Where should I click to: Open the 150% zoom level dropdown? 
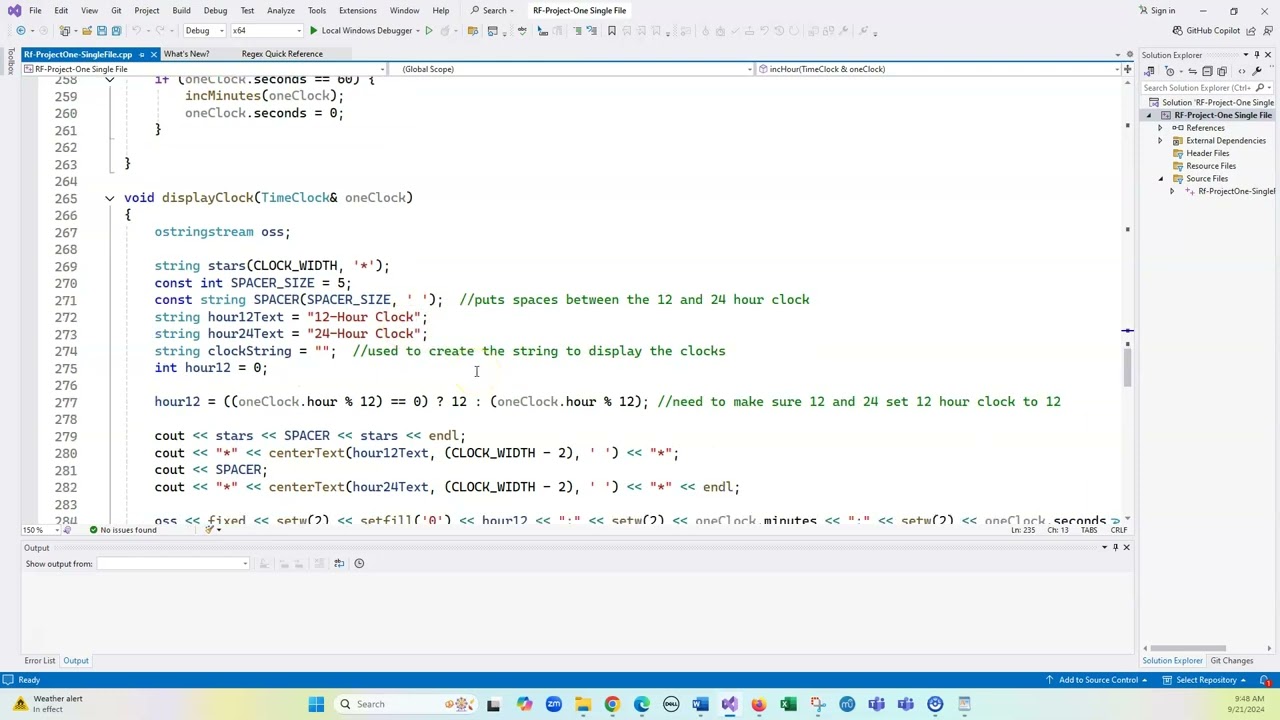[40, 530]
